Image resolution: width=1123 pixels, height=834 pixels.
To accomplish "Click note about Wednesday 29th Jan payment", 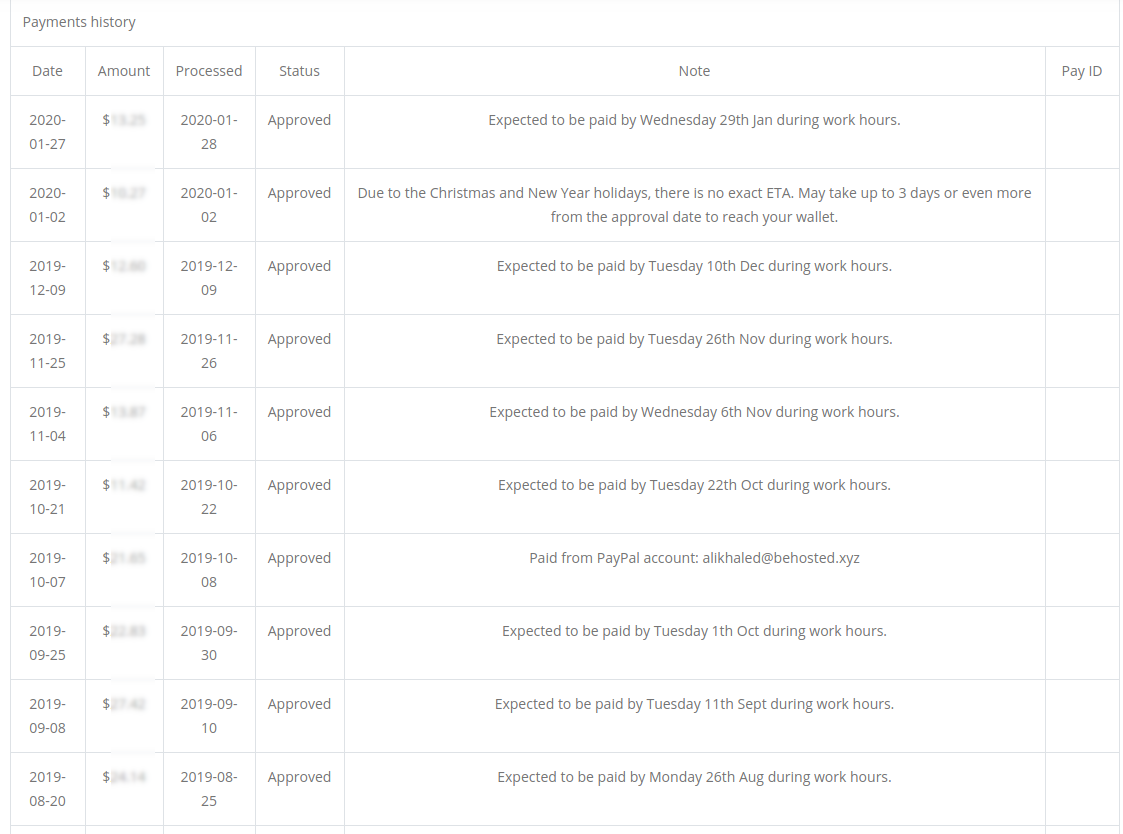I will 694,120.
